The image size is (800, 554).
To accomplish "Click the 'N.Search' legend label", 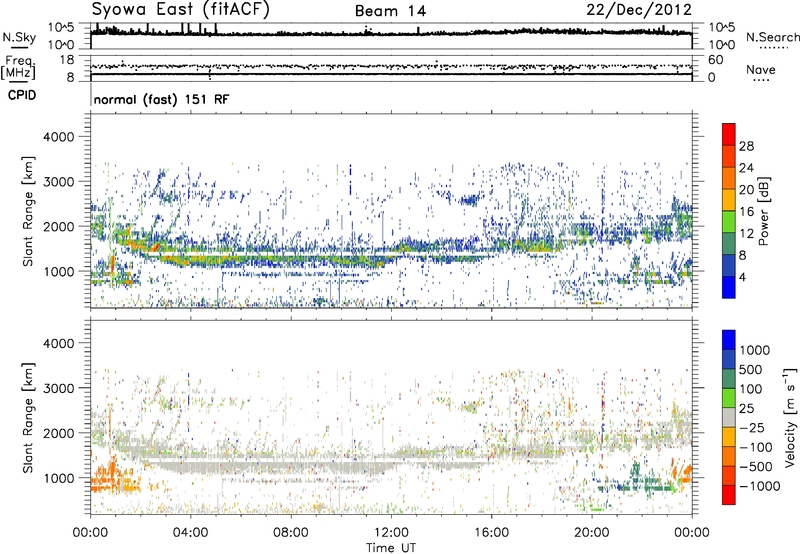I will pyautogui.click(x=773, y=37).
